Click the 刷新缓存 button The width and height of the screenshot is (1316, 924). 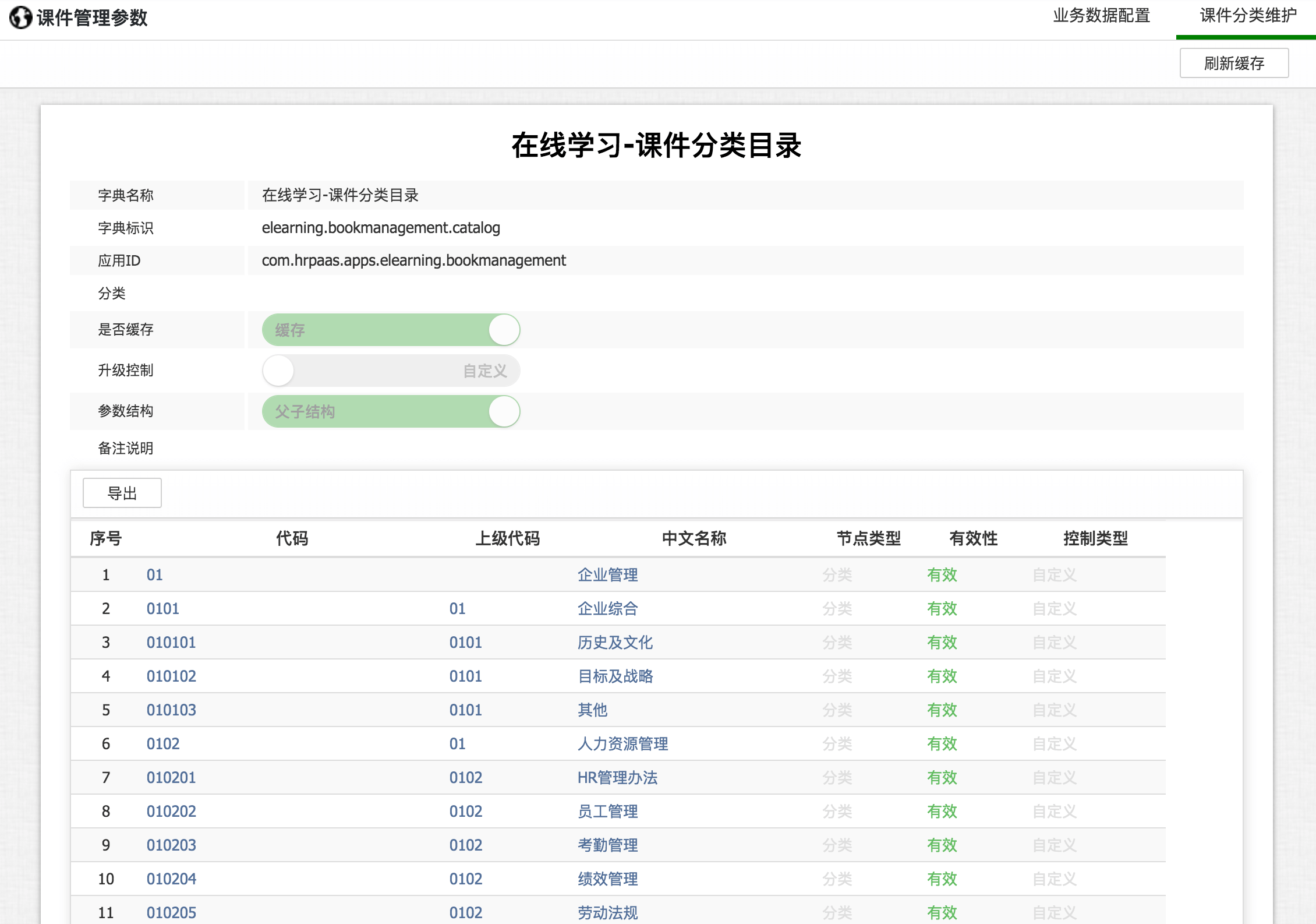pyautogui.click(x=1233, y=63)
